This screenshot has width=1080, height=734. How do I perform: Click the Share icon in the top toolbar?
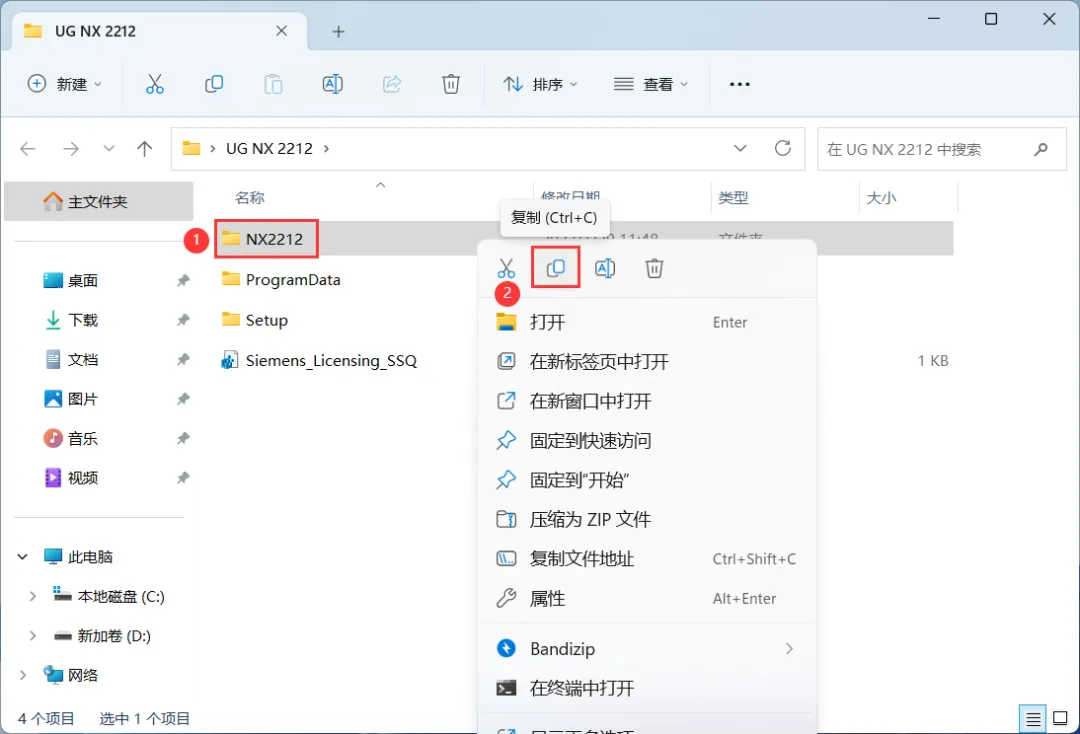tap(392, 84)
